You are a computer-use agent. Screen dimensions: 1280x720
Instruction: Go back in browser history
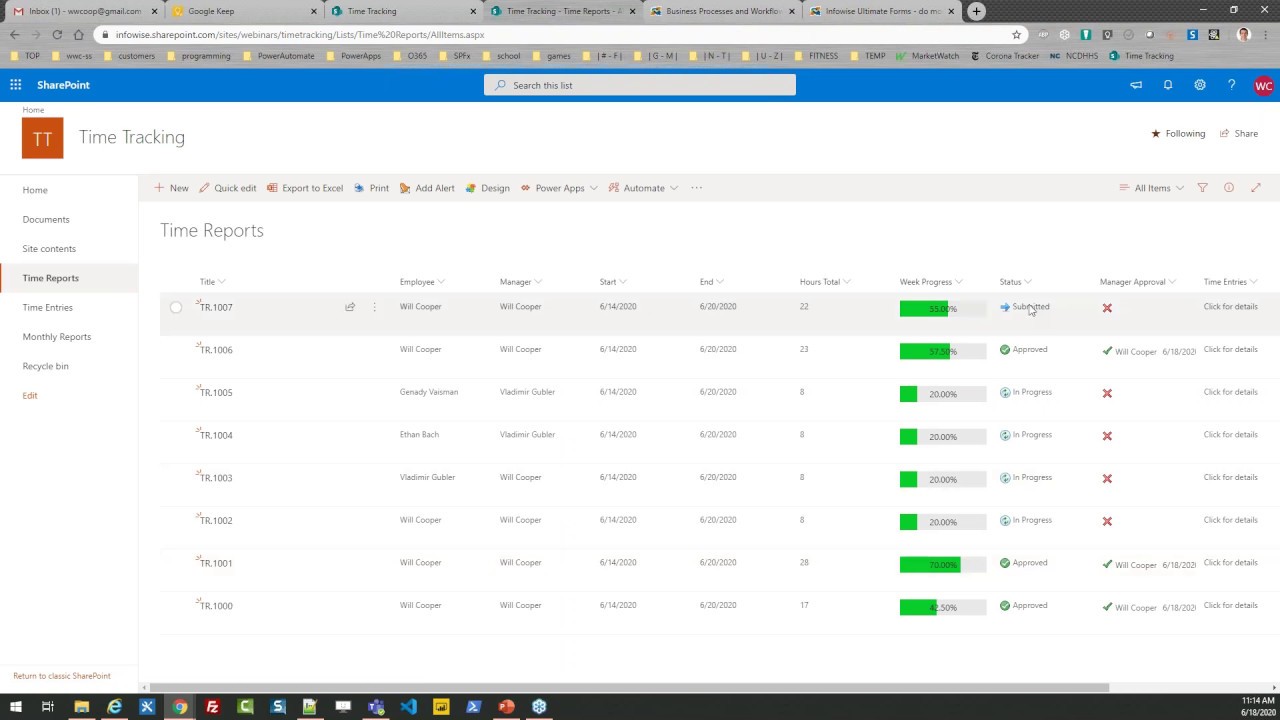pos(14,34)
